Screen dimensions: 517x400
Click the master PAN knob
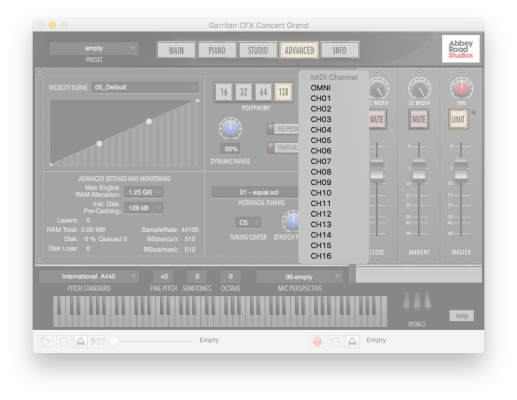pyautogui.click(x=461, y=89)
